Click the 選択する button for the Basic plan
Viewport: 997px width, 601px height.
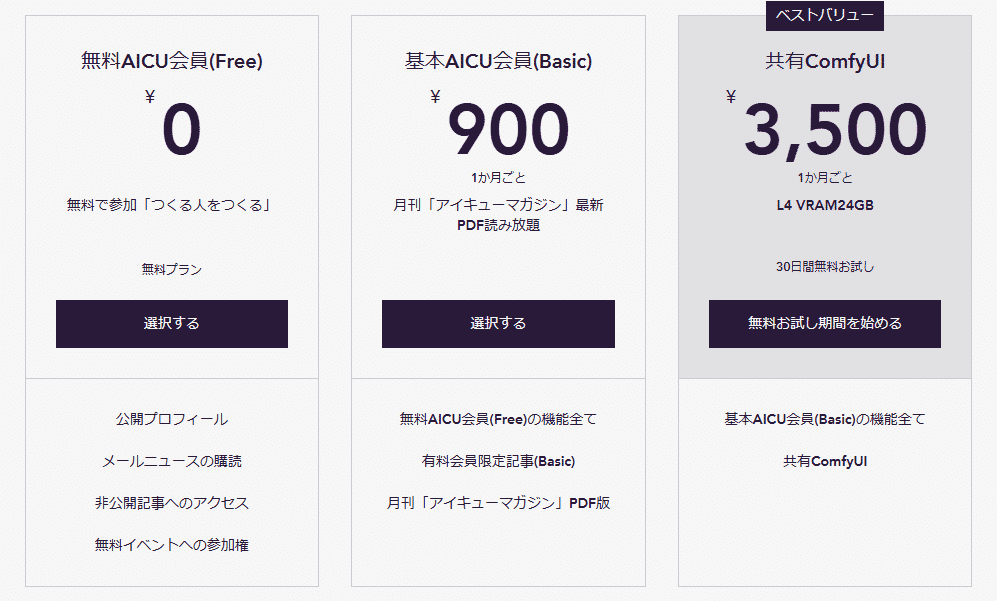pyautogui.click(x=497, y=323)
